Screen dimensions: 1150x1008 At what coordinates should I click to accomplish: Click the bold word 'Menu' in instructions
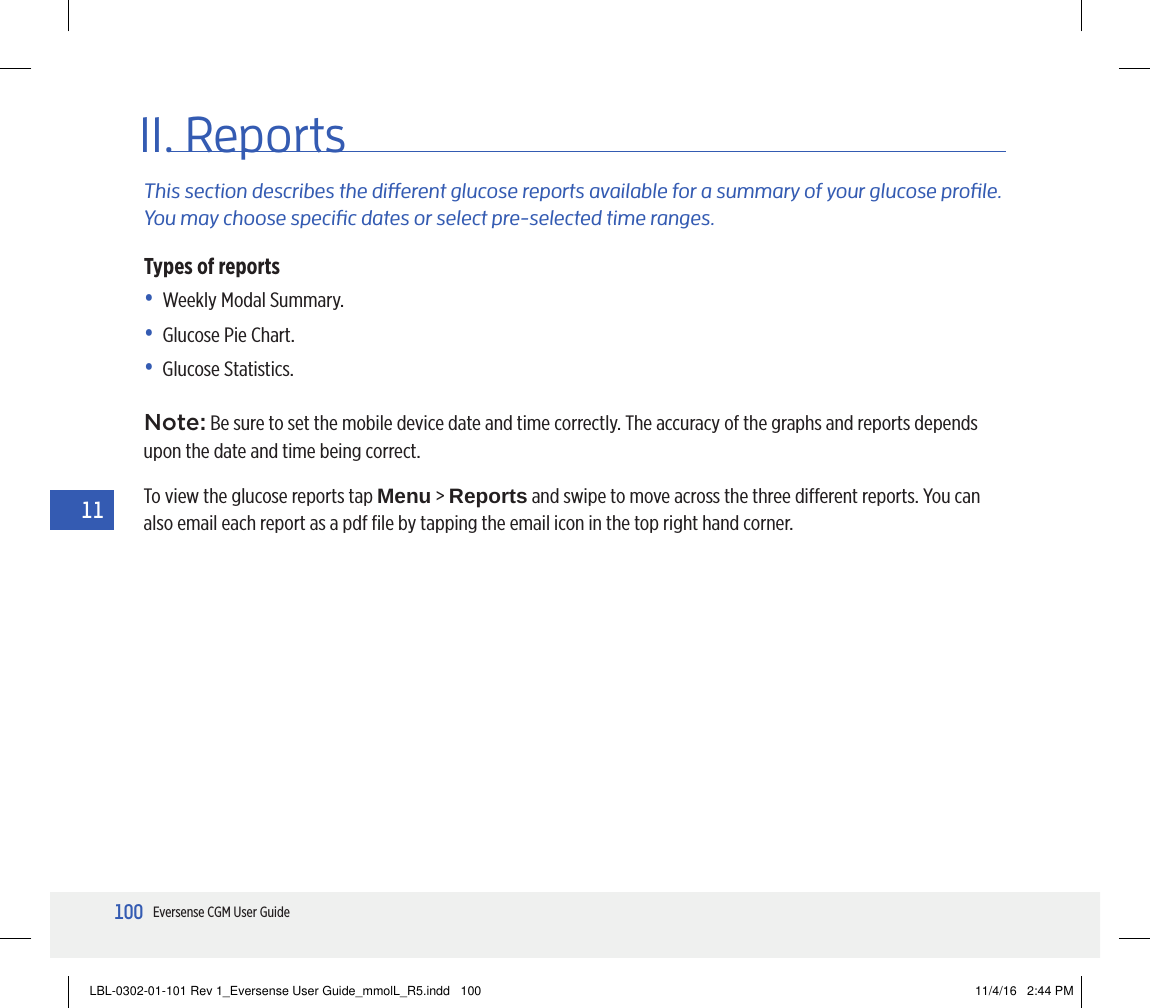point(403,497)
